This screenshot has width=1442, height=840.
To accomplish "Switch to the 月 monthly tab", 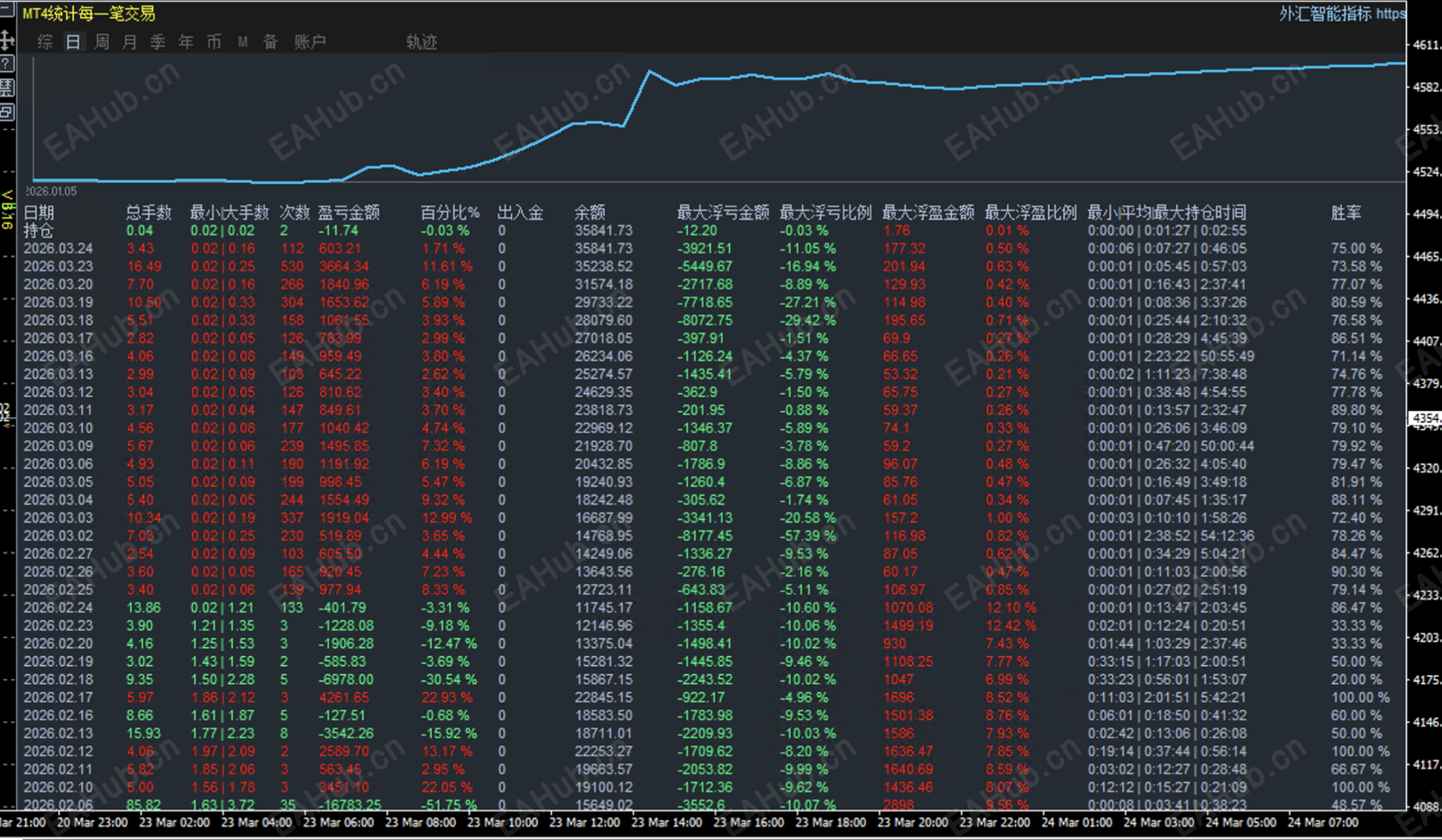I will pos(130,41).
